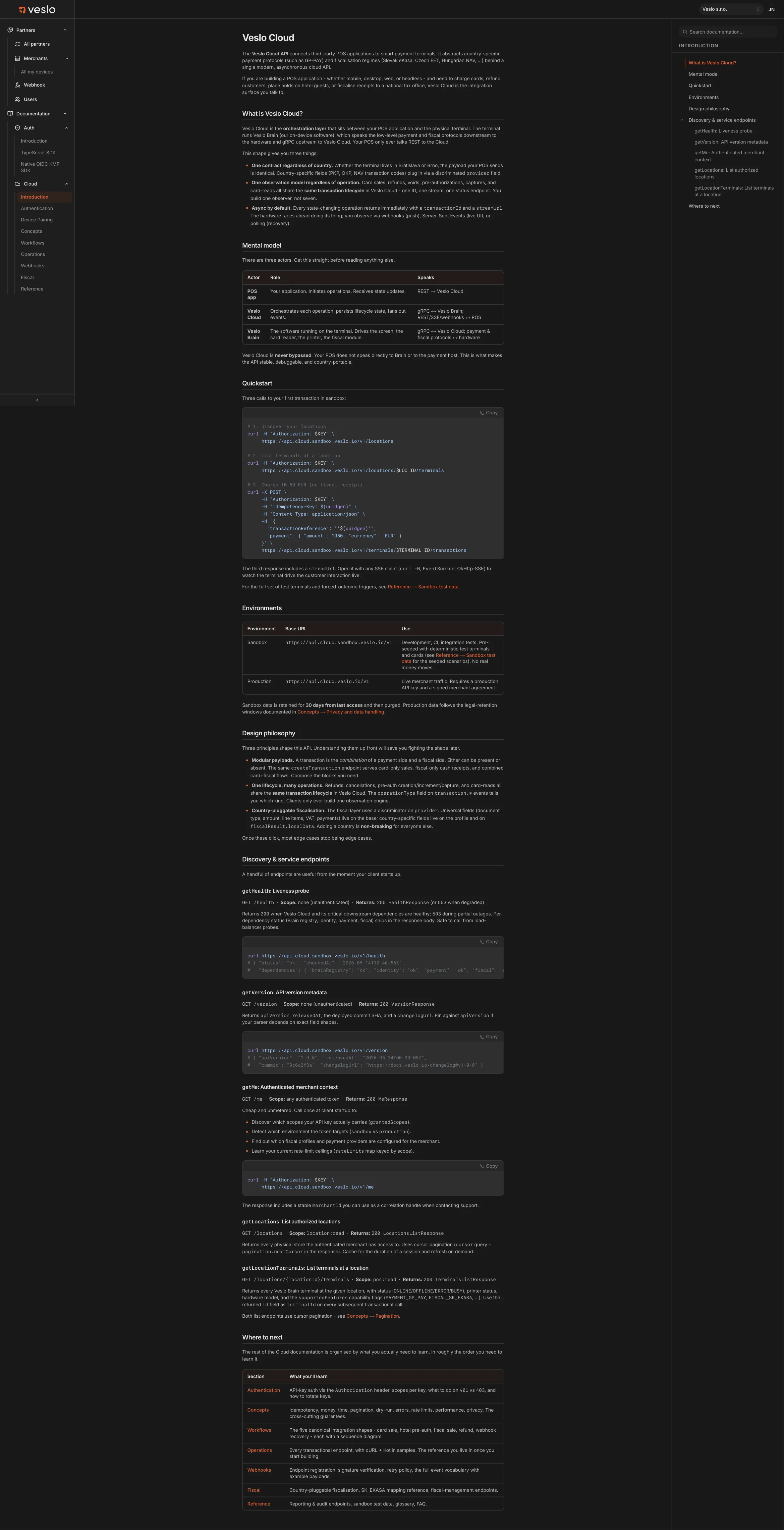
Task: Click the Veslo logo in header
Action: coord(37,9)
